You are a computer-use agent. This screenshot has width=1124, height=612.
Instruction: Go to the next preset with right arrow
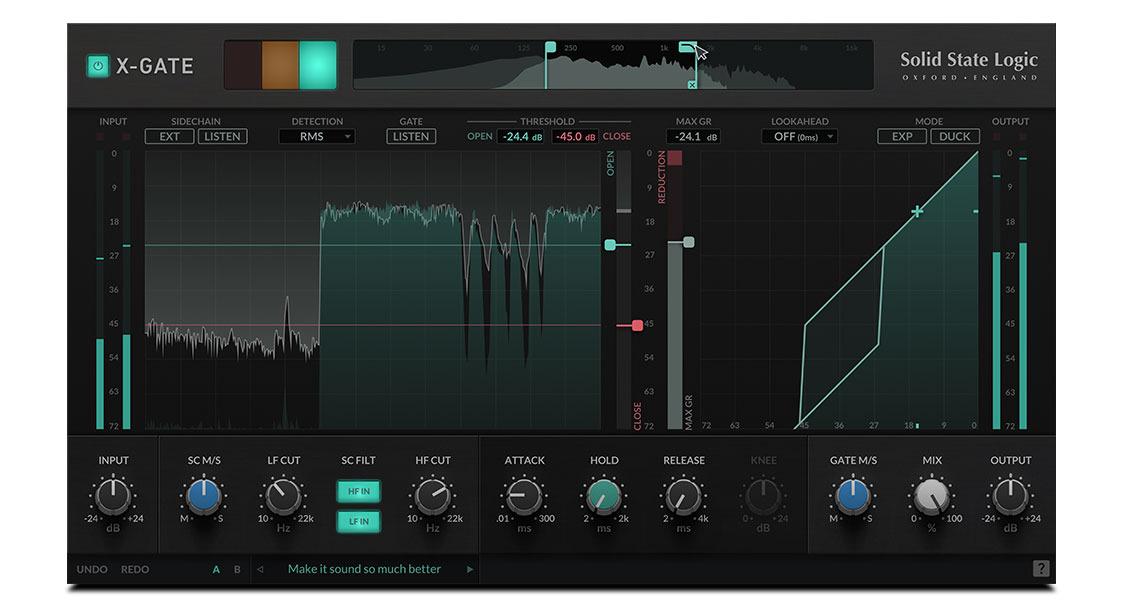point(470,569)
